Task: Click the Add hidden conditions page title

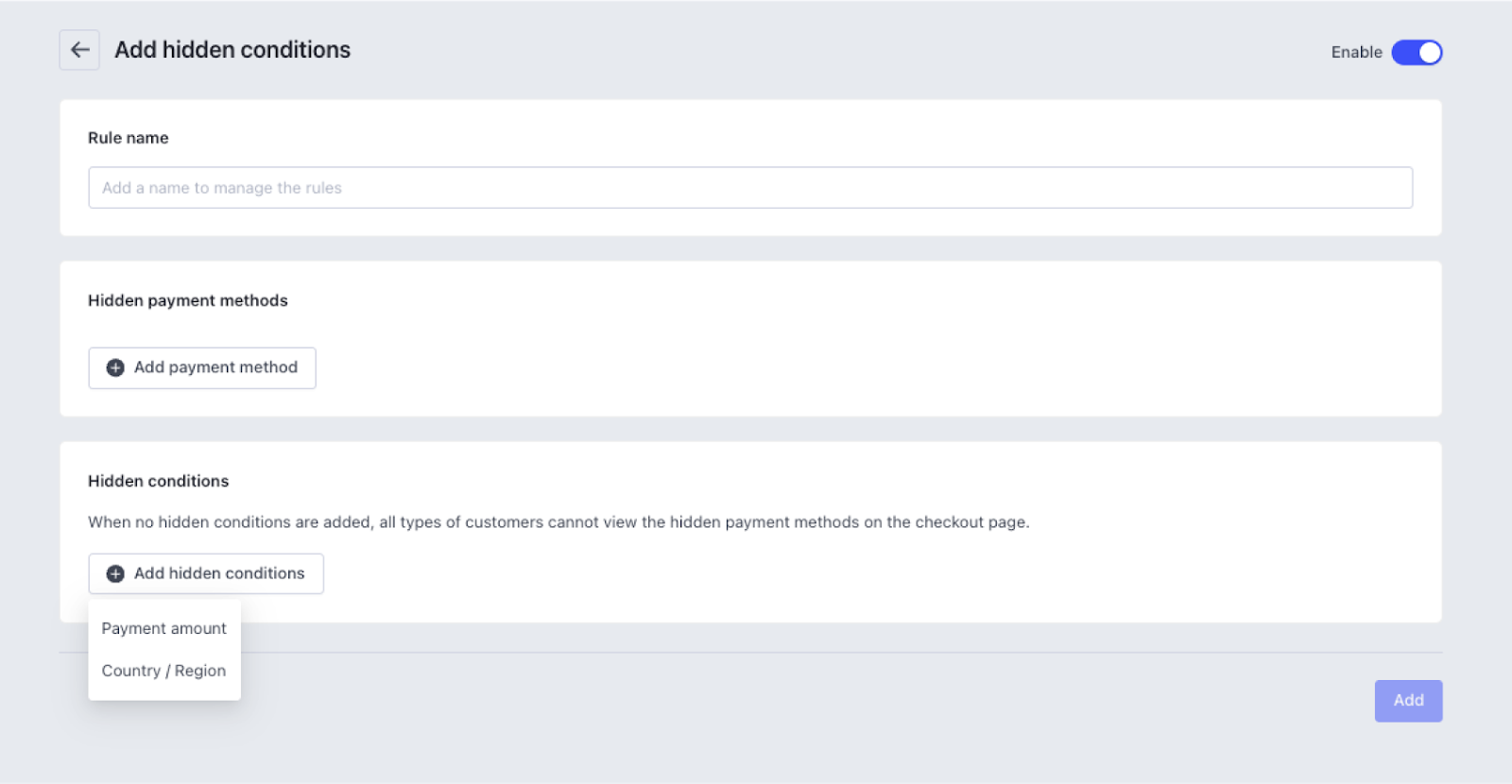Action: click(232, 50)
